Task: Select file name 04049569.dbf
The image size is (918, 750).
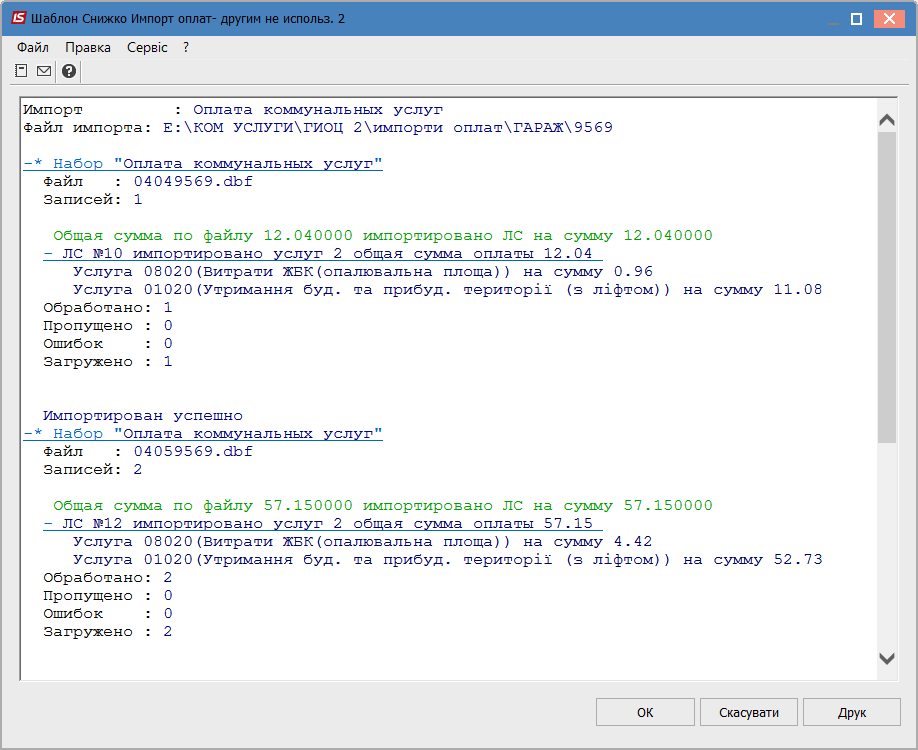Action: 193,181
